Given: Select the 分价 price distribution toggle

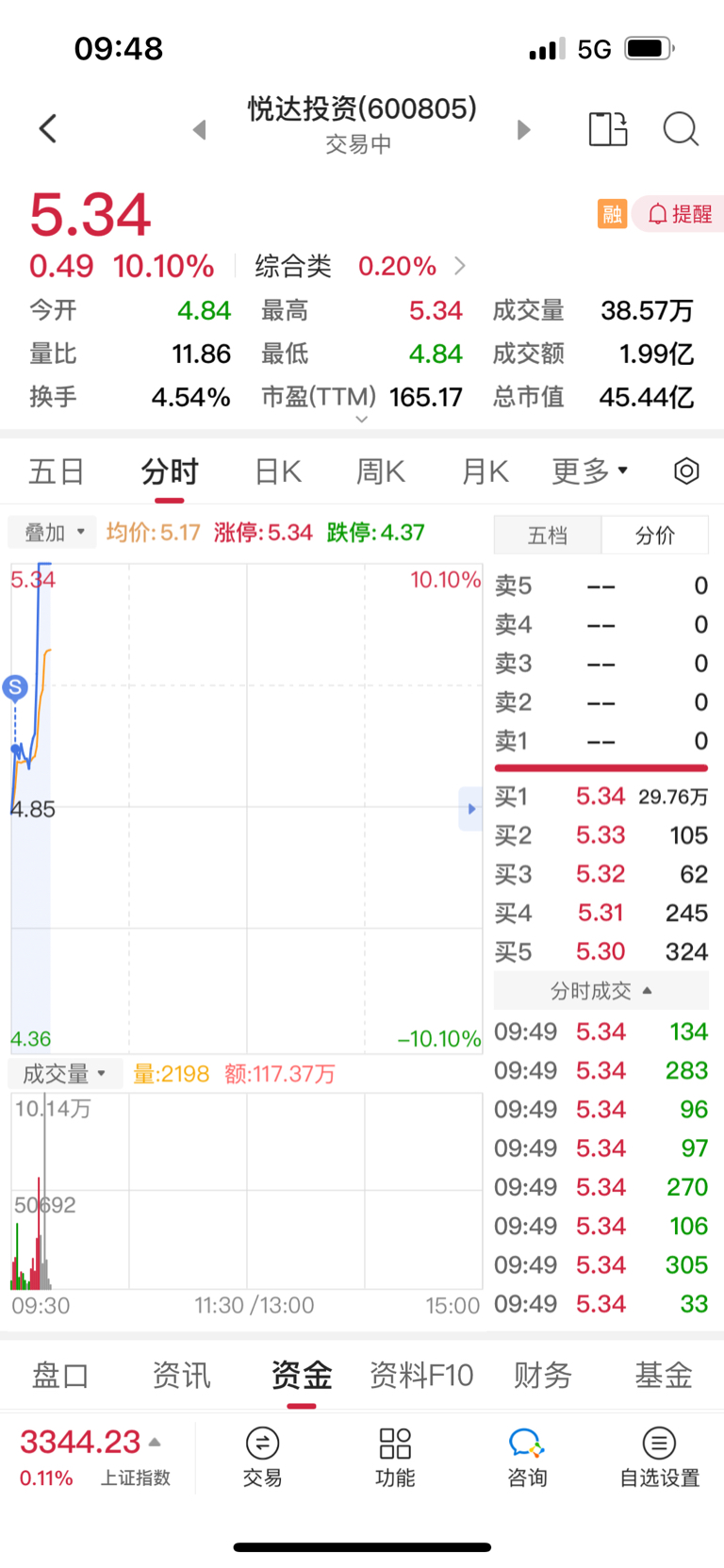Looking at the screenshot, I should 655,536.
